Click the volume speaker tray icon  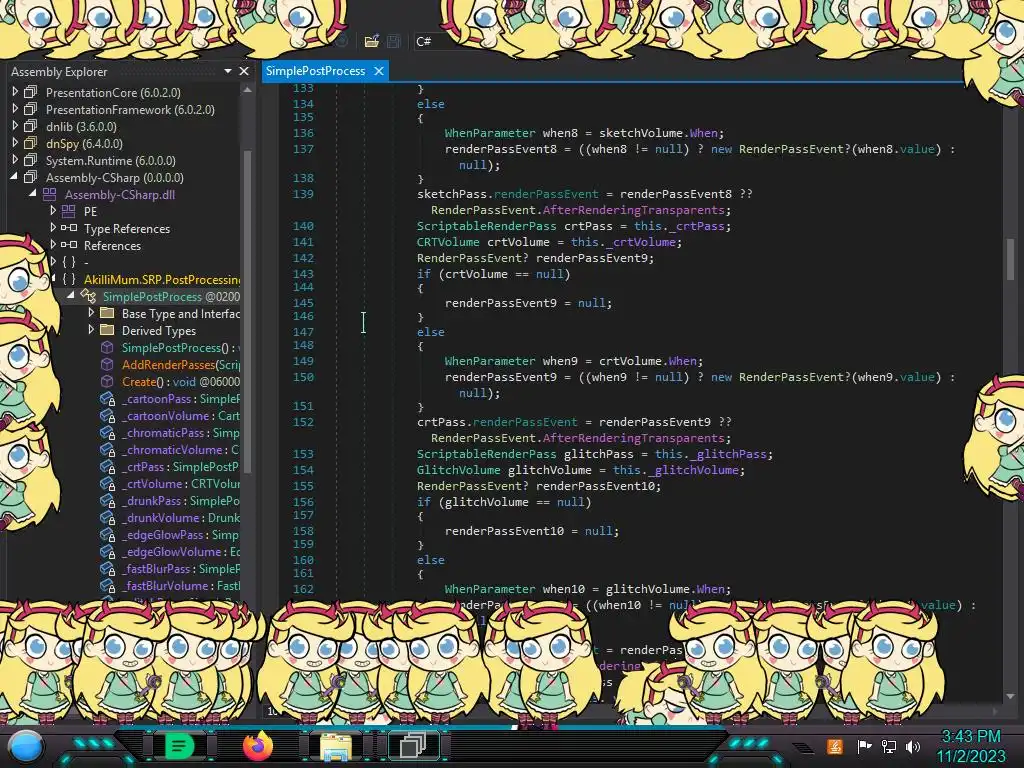tap(913, 746)
